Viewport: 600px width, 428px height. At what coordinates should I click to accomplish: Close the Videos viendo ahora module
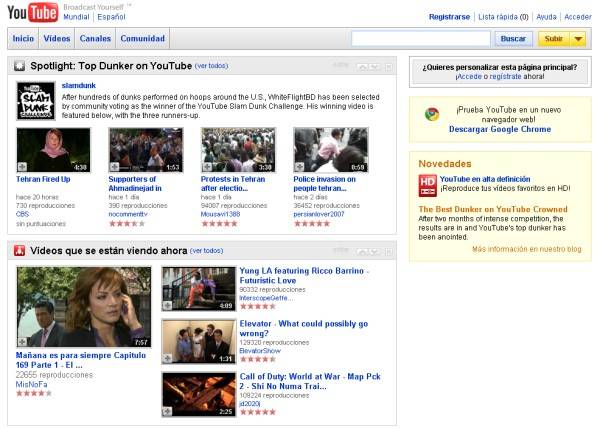coord(388,252)
